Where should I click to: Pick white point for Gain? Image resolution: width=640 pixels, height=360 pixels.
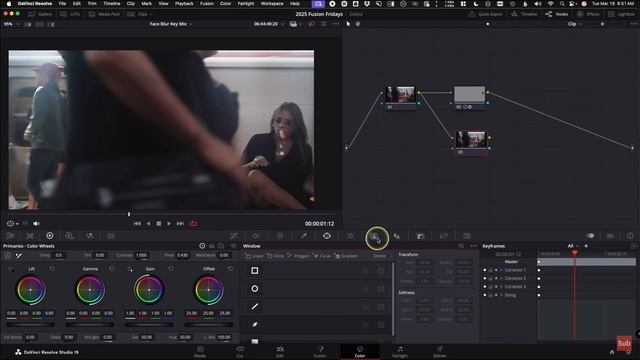[x=130, y=269]
